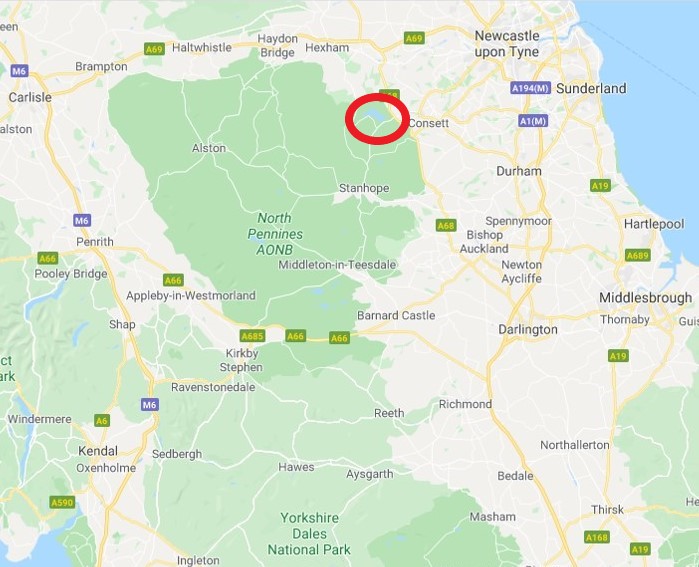Click the A1(M) motorway shield
This screenshot has height=567, width=699.
[533, 121]
